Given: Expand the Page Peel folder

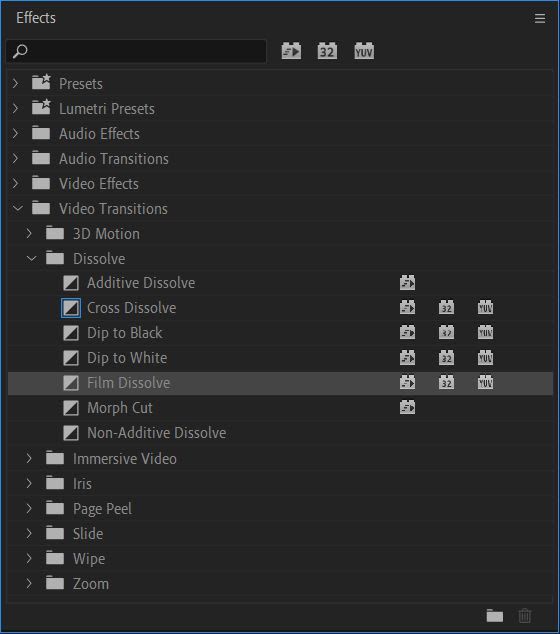Looking at the screenshot, I should click(29, 508).
